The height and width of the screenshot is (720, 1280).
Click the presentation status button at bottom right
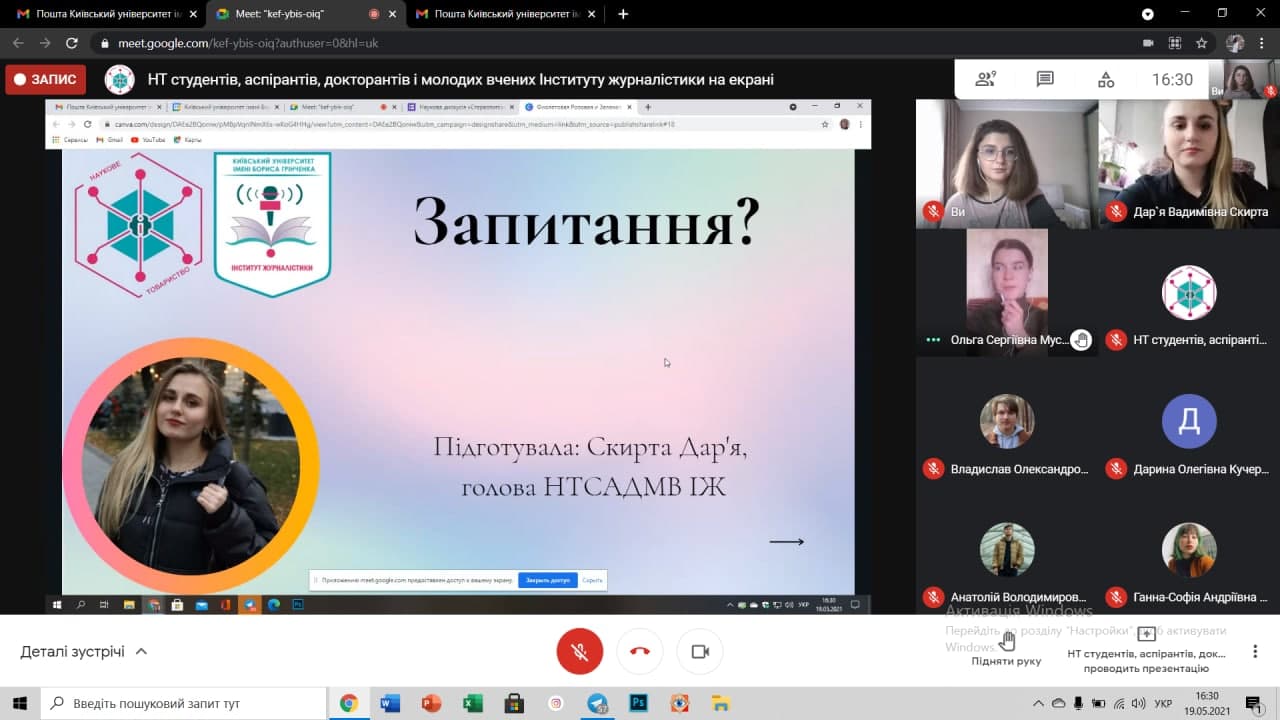(1146, 650)
